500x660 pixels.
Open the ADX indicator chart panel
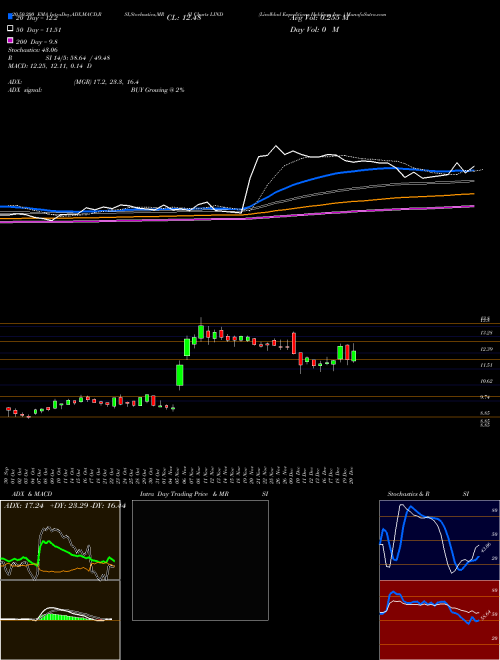click(x=60, y=540)
